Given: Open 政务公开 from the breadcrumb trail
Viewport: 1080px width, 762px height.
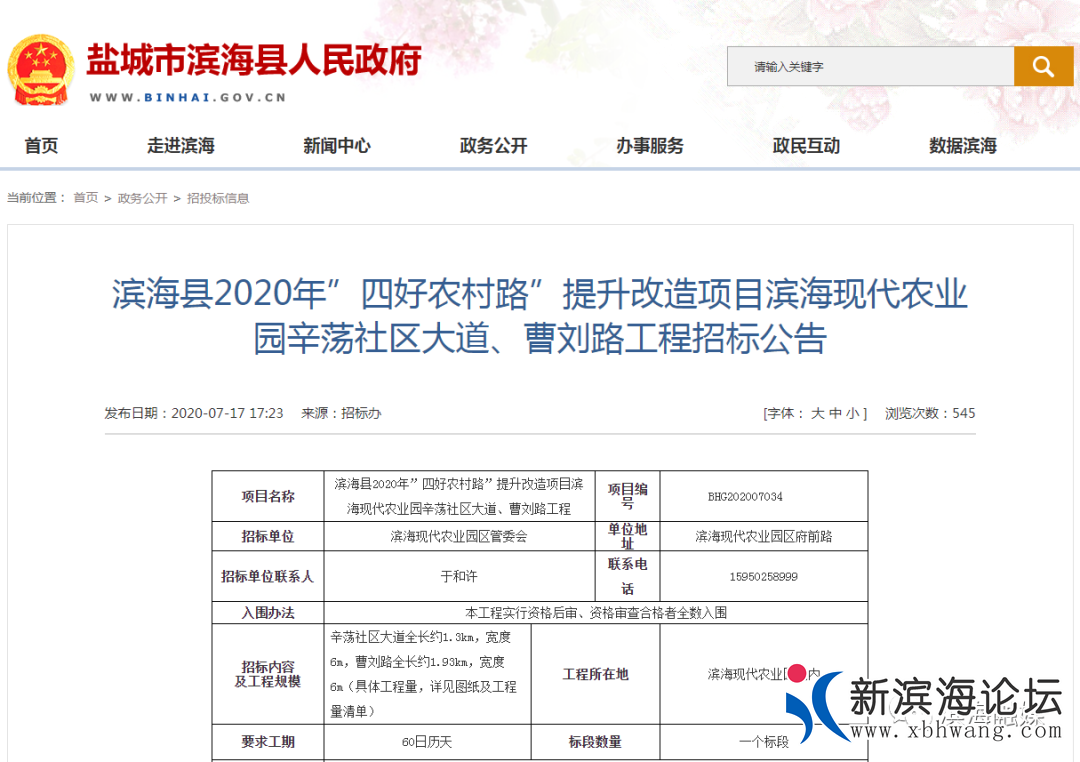Looking at the screenshot, I should (142, 198).
